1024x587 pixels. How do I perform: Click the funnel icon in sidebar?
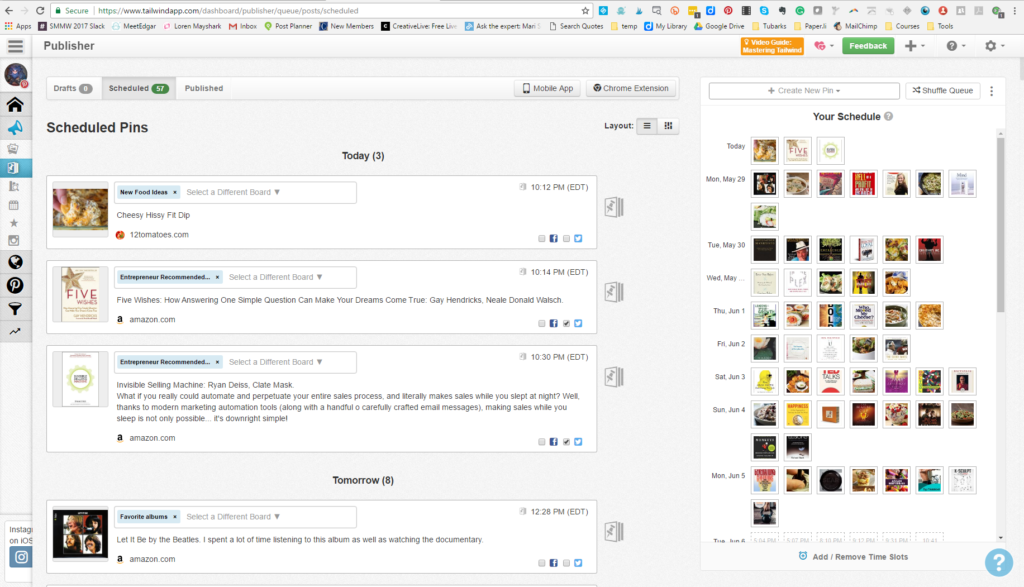coord(15,308)
